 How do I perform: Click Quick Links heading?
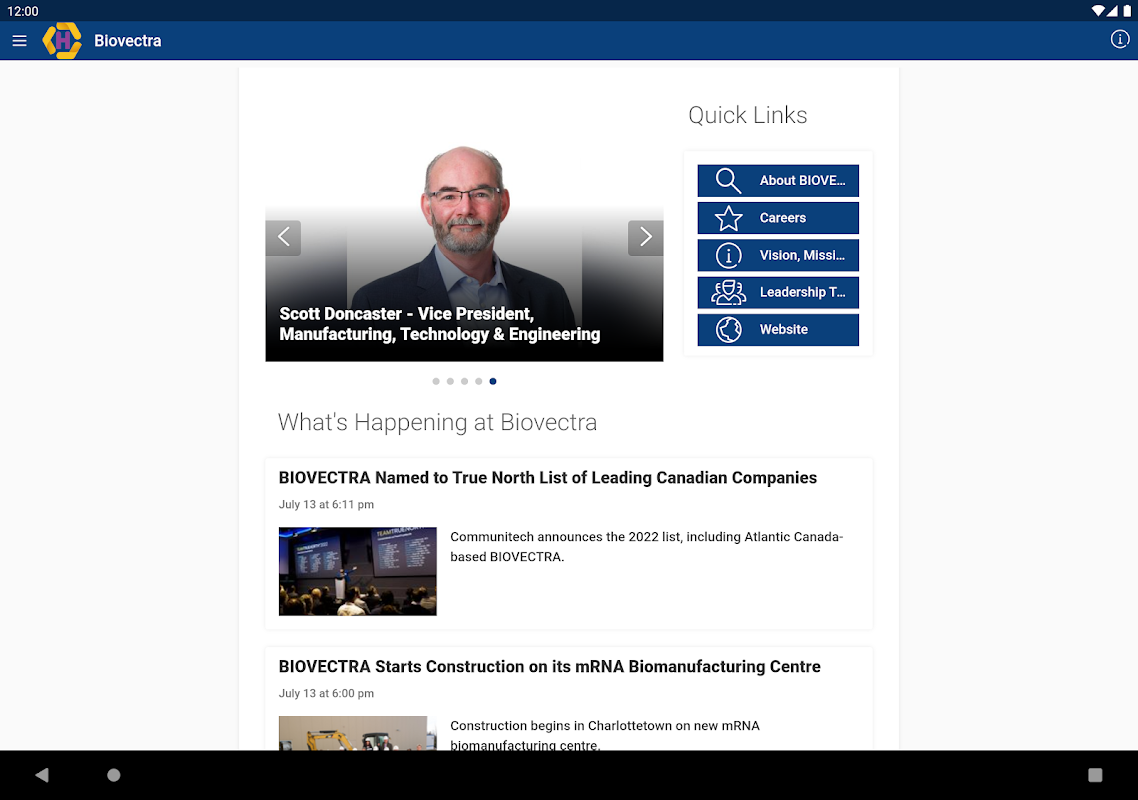coord(748,115)
